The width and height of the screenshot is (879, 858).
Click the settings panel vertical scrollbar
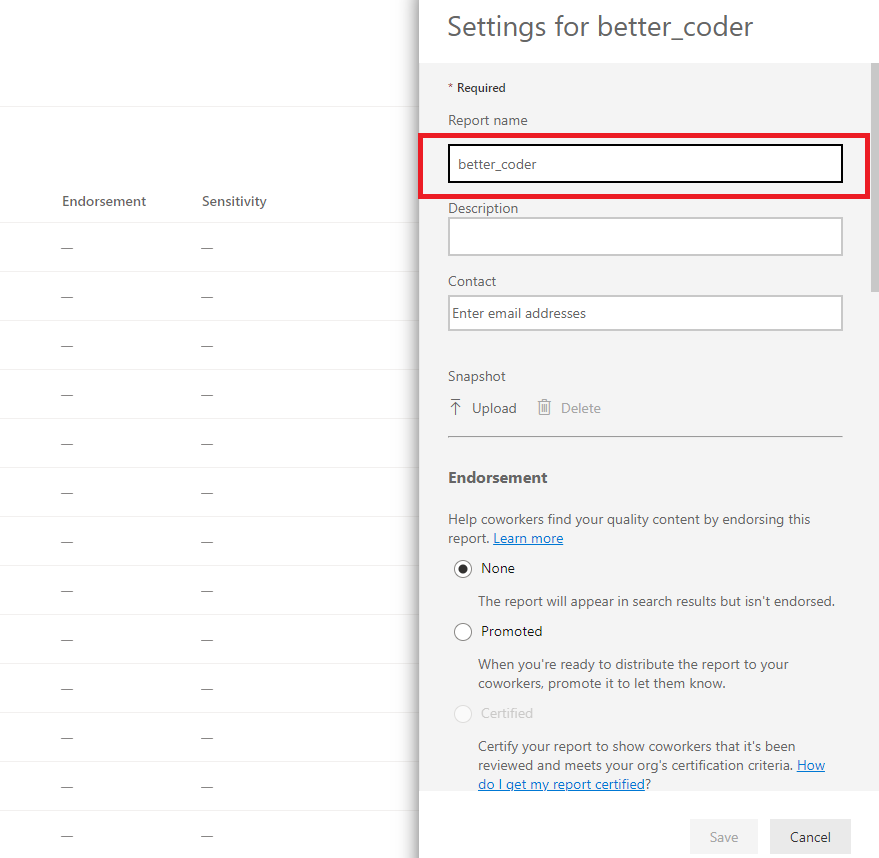(873, 180)
